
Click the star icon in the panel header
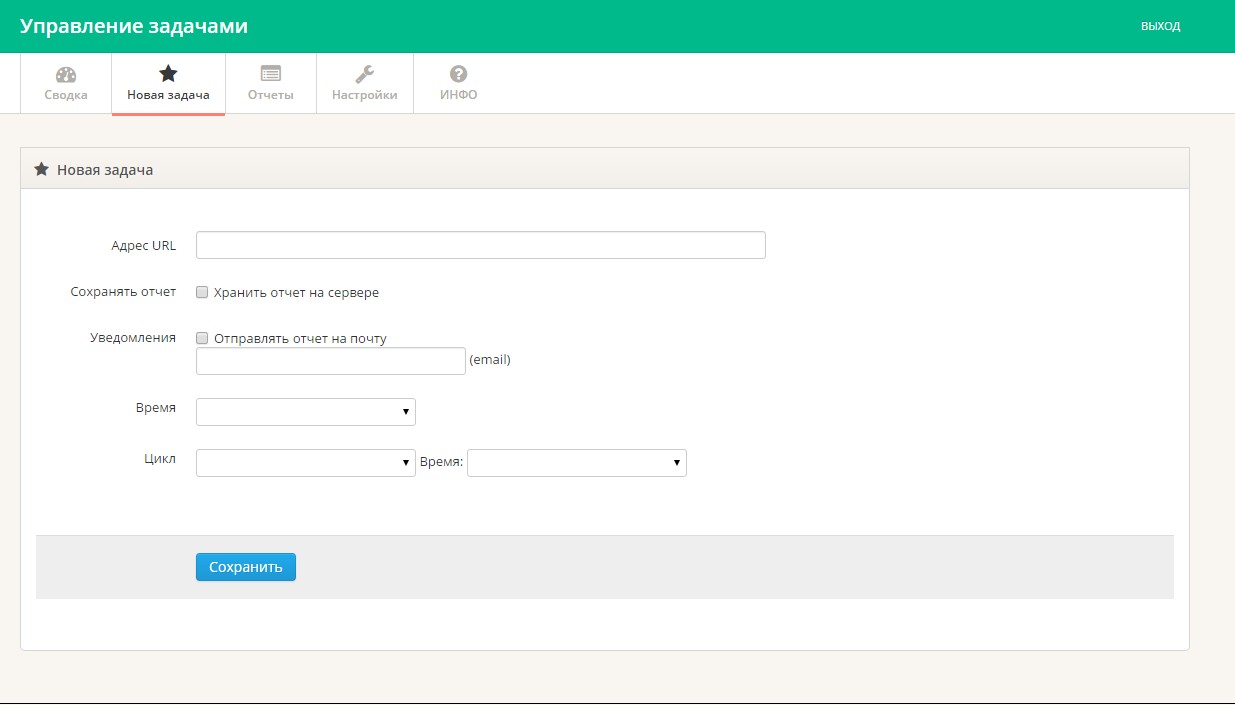click(x=42, y=170)
